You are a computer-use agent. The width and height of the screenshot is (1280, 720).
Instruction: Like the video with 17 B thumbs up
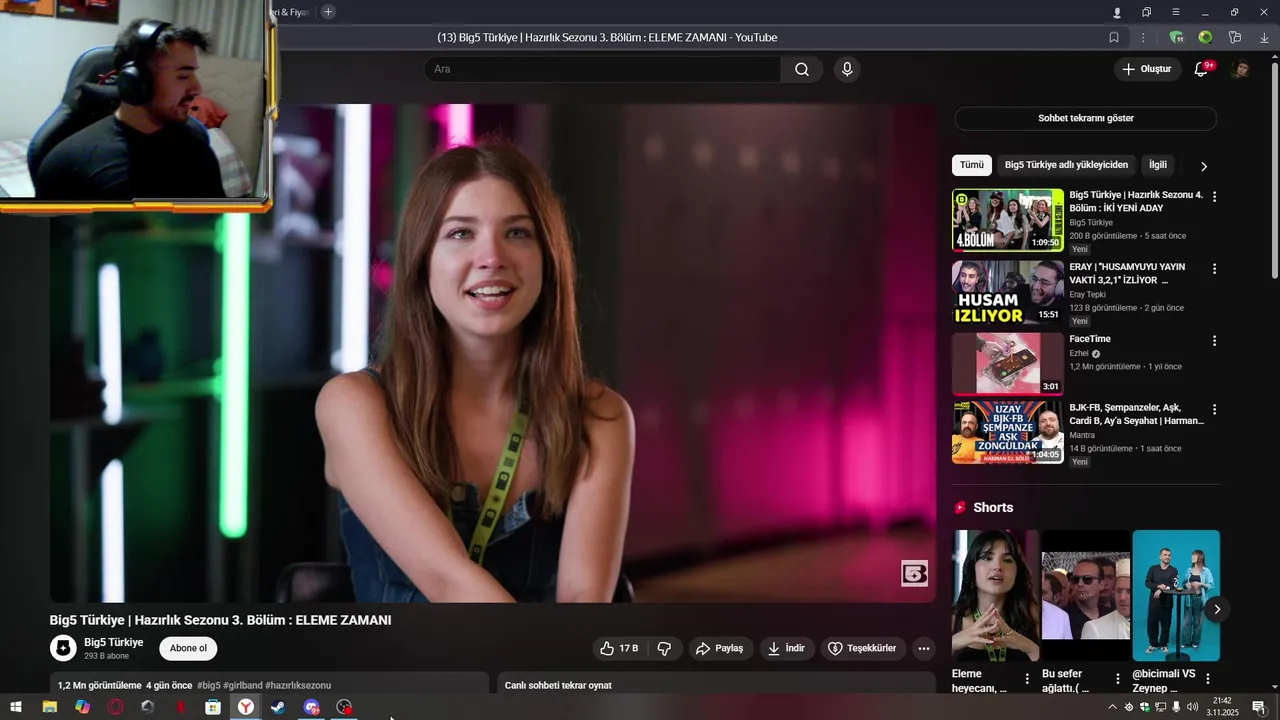pos(619,648)
